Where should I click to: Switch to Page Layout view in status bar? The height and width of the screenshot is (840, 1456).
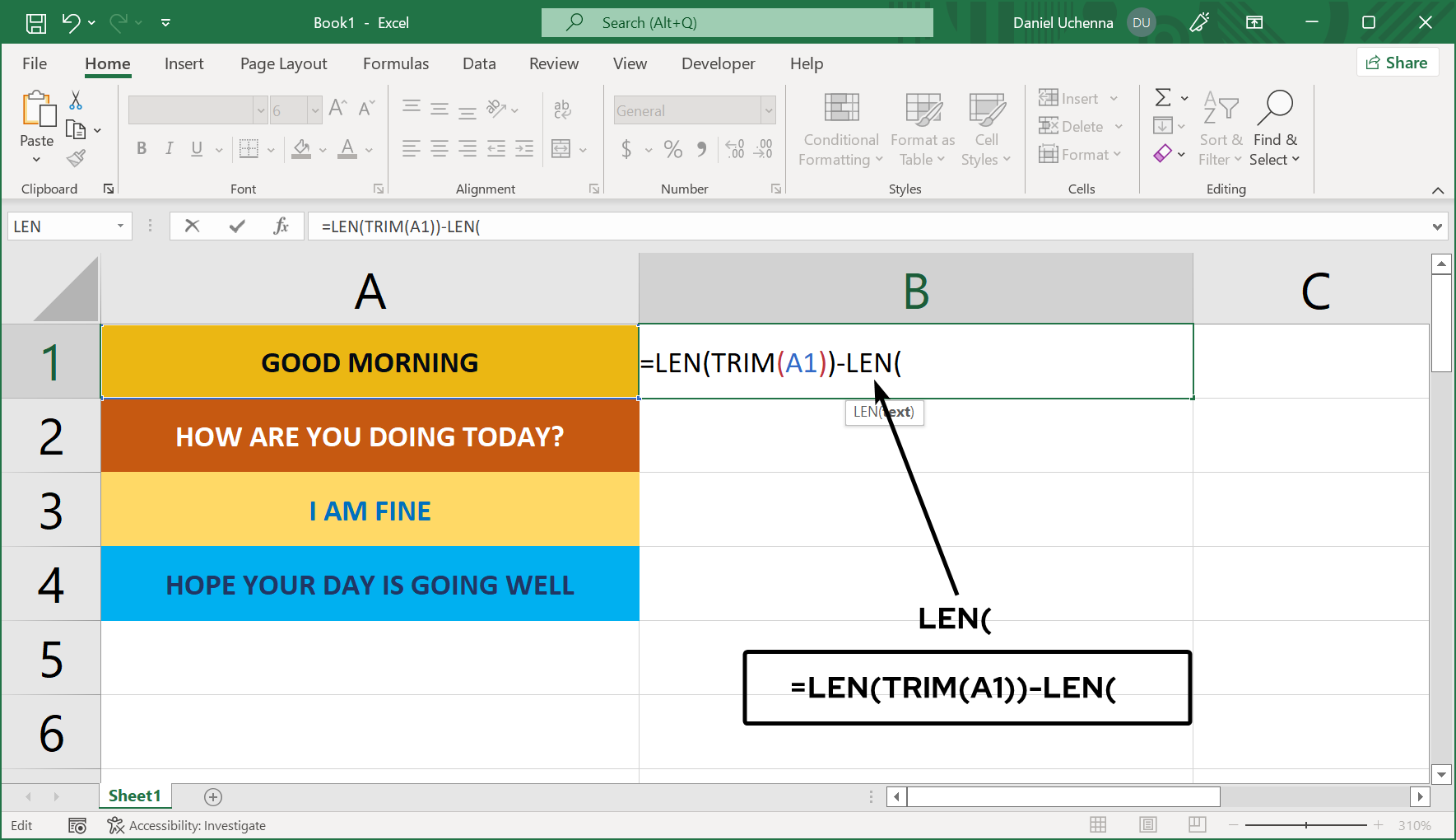click(x=1148, y=824)
